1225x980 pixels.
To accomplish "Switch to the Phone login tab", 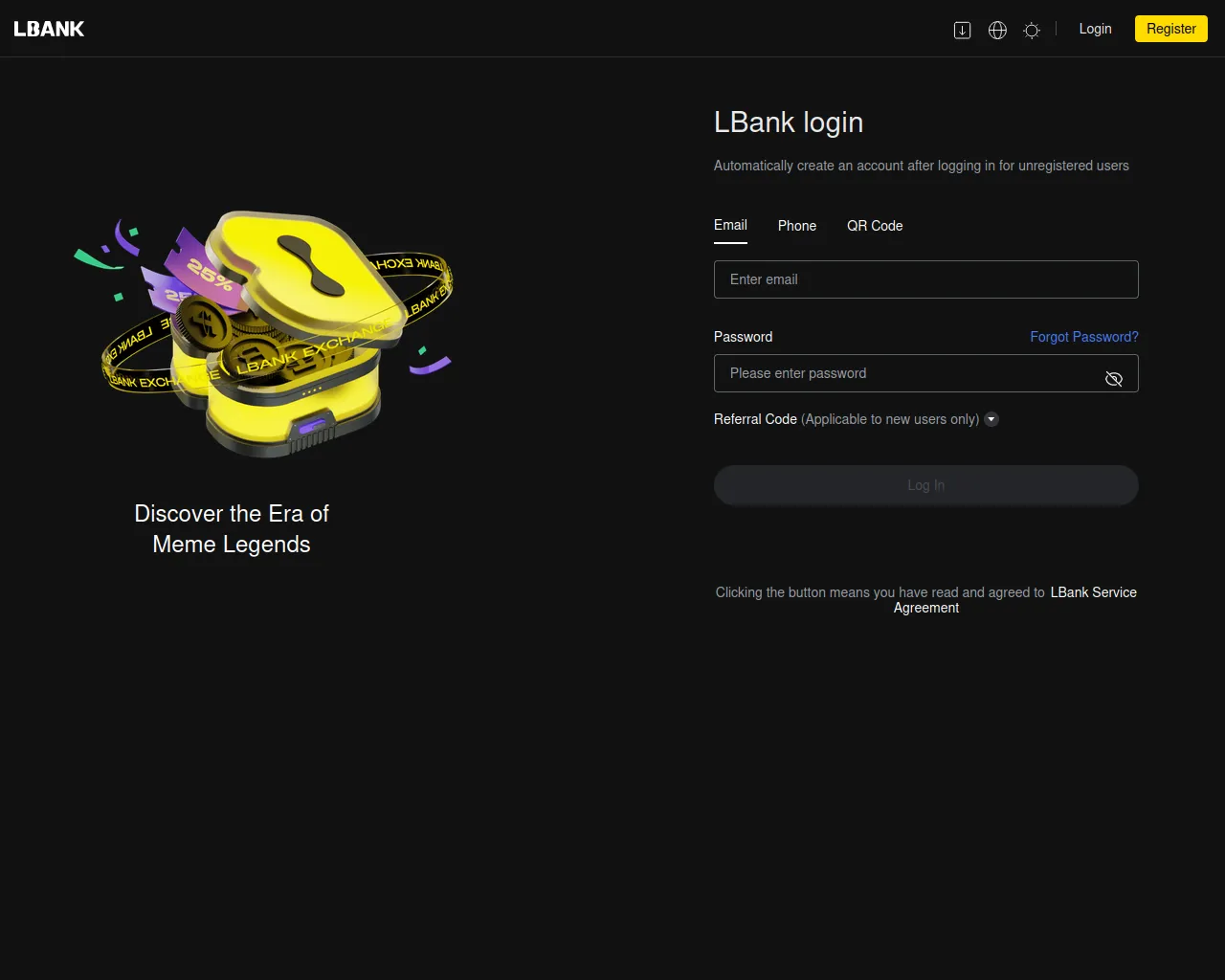I will point(796,226).
